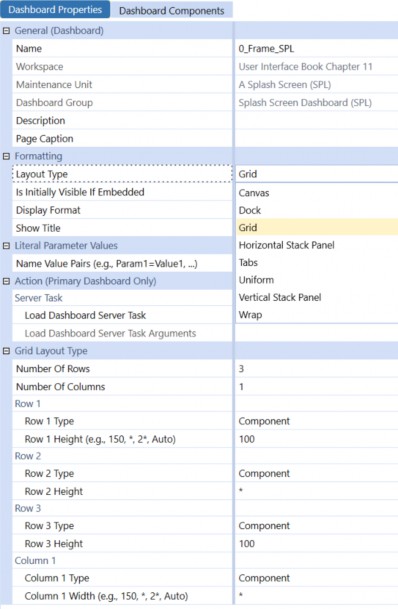The image size is (398, 609).
Task: Click the Row 1 group label
Action: [x=28, y=404]
